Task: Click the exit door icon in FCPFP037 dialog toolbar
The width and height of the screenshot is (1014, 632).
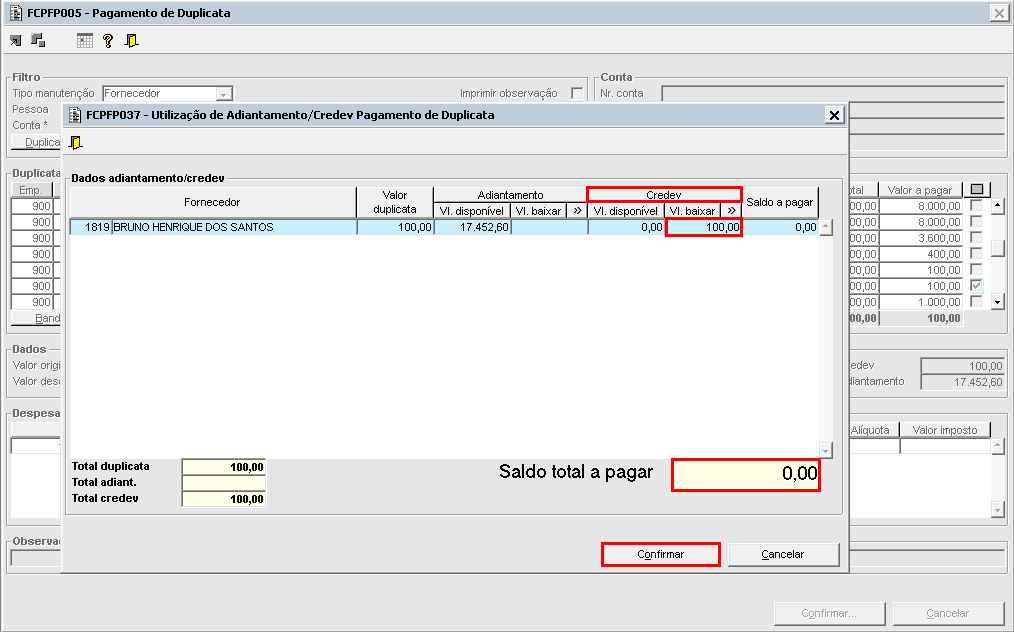Action: point(76,142)
